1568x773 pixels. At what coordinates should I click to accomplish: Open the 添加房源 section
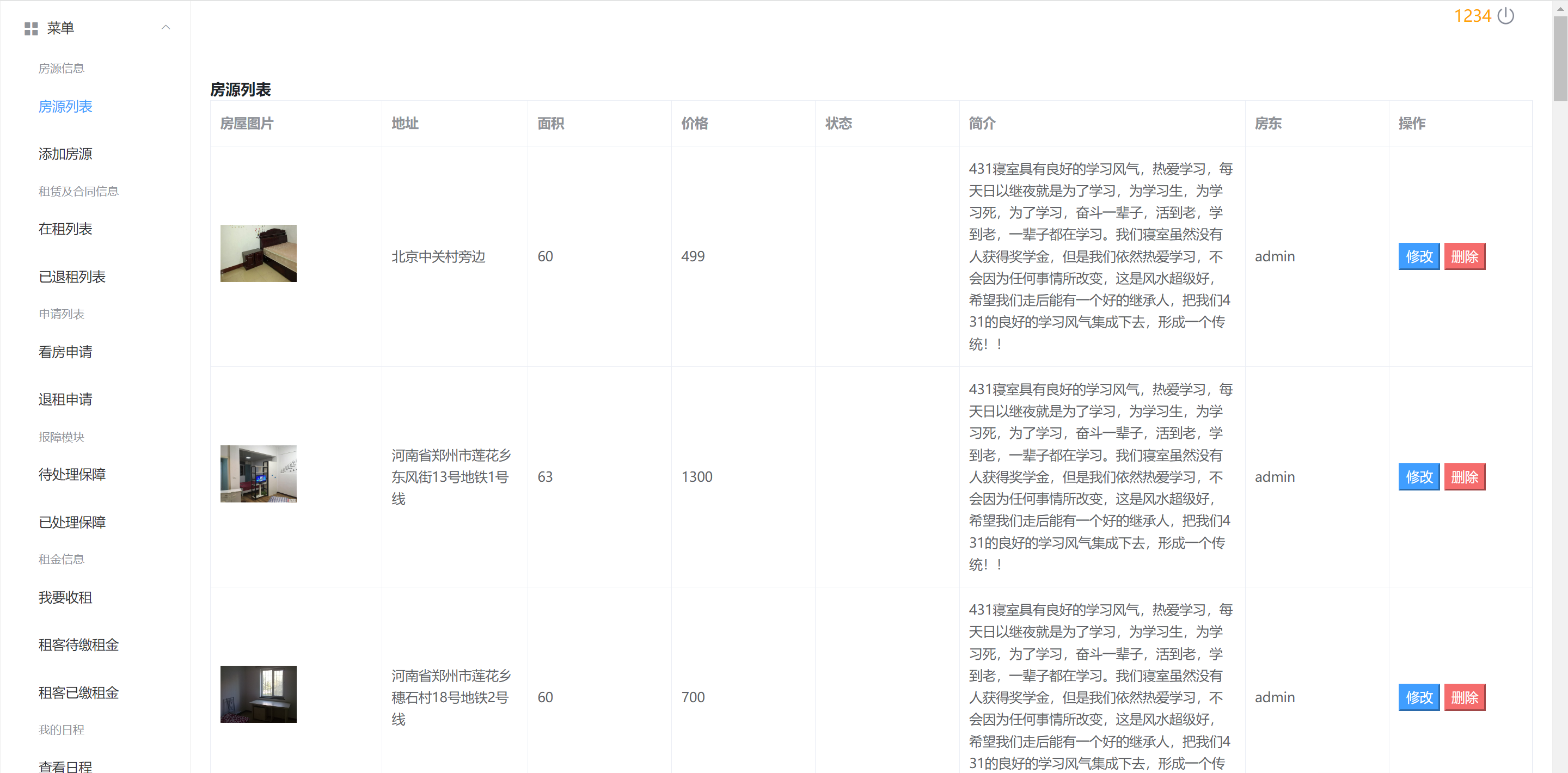[x=65, y=154]
